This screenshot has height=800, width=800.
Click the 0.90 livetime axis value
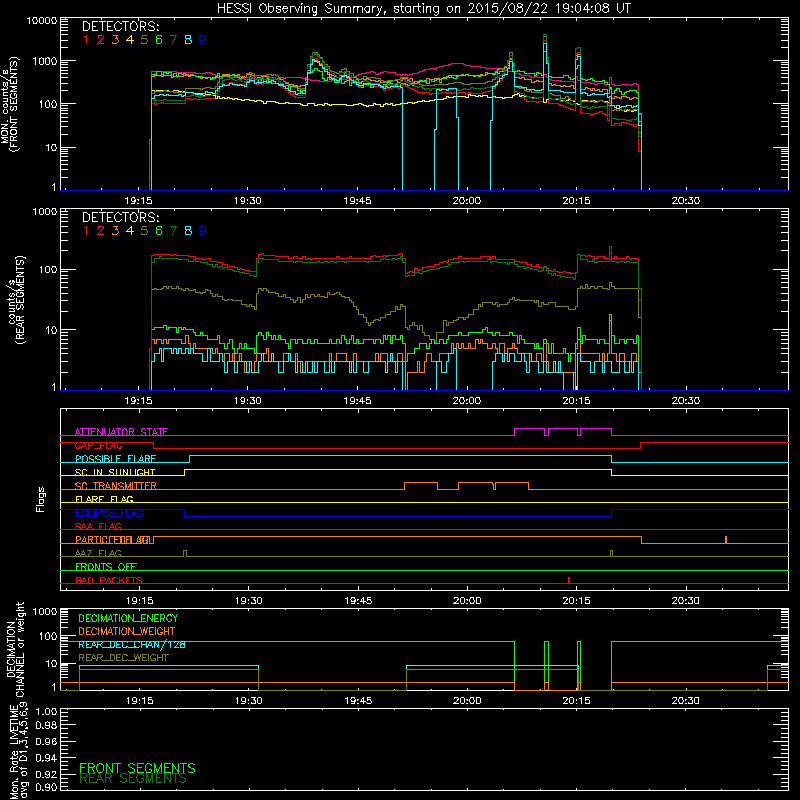[x=46, y=788]
